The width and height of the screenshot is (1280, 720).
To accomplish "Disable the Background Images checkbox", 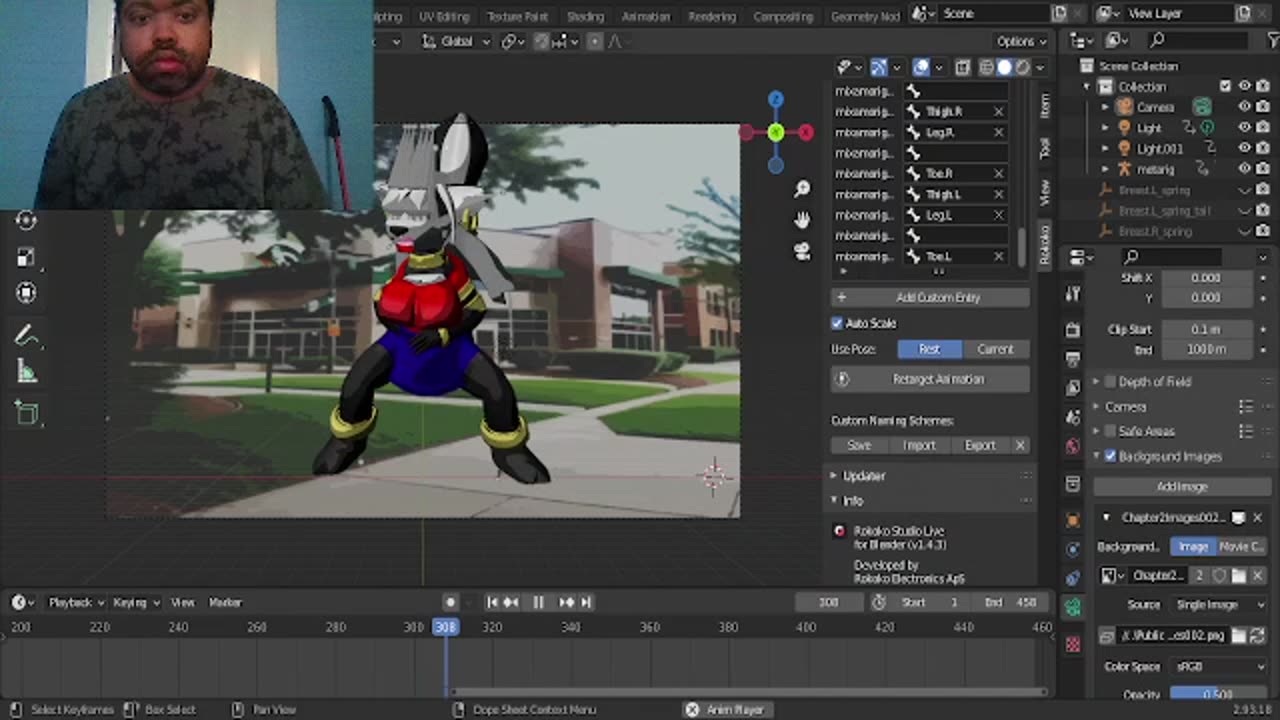I will point(1110,456).
